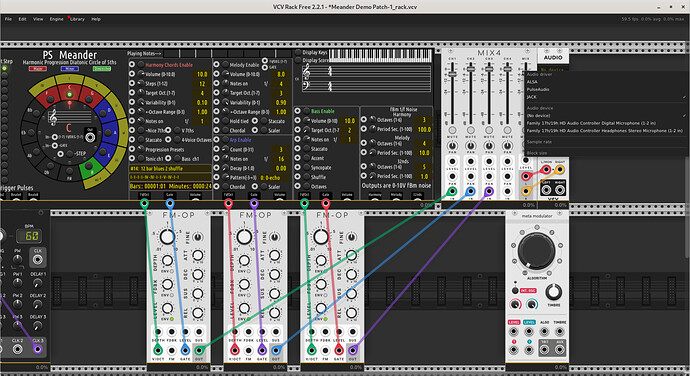
Task: Click Harmony Steps (1-12) knob
Action: point(141,83)
